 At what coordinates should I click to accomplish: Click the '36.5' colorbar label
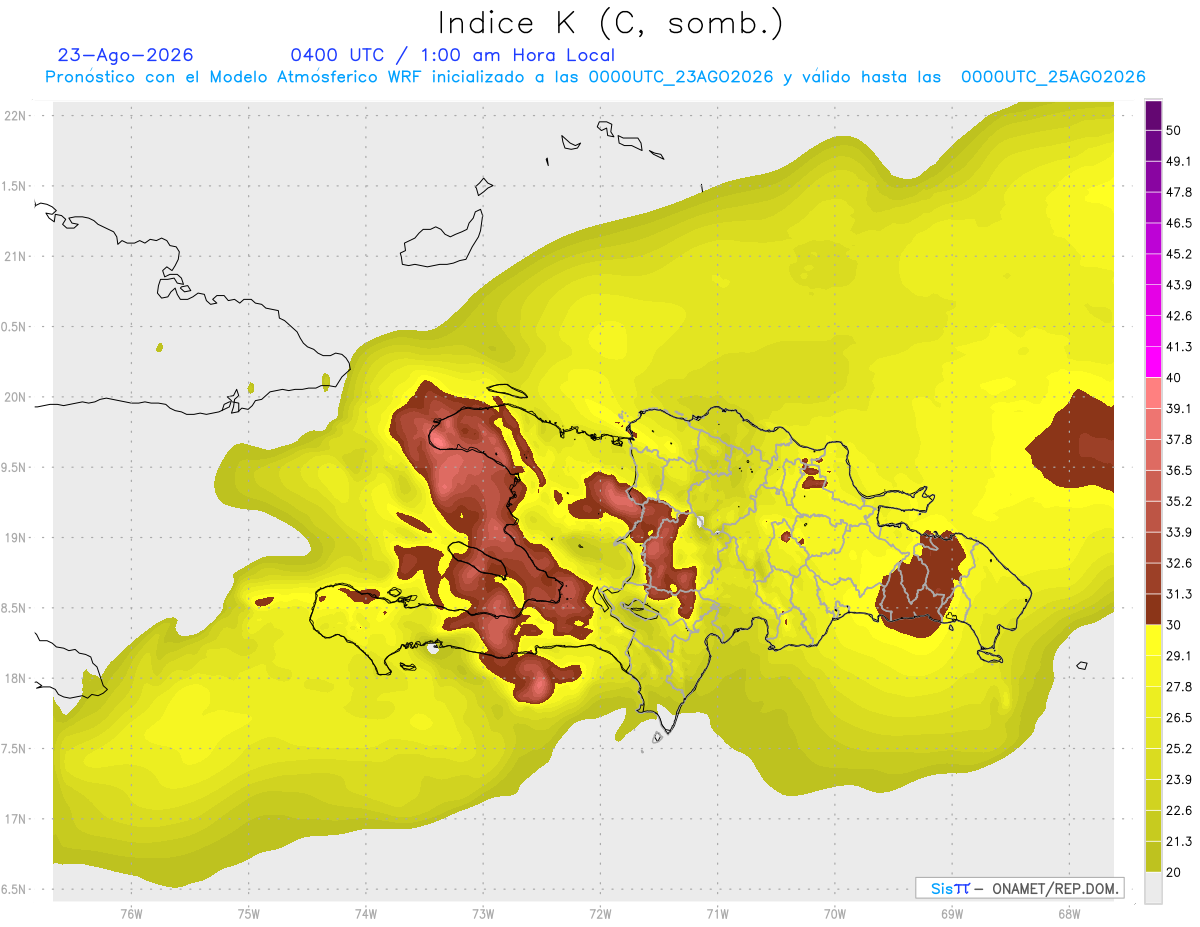coord(1179,470)
